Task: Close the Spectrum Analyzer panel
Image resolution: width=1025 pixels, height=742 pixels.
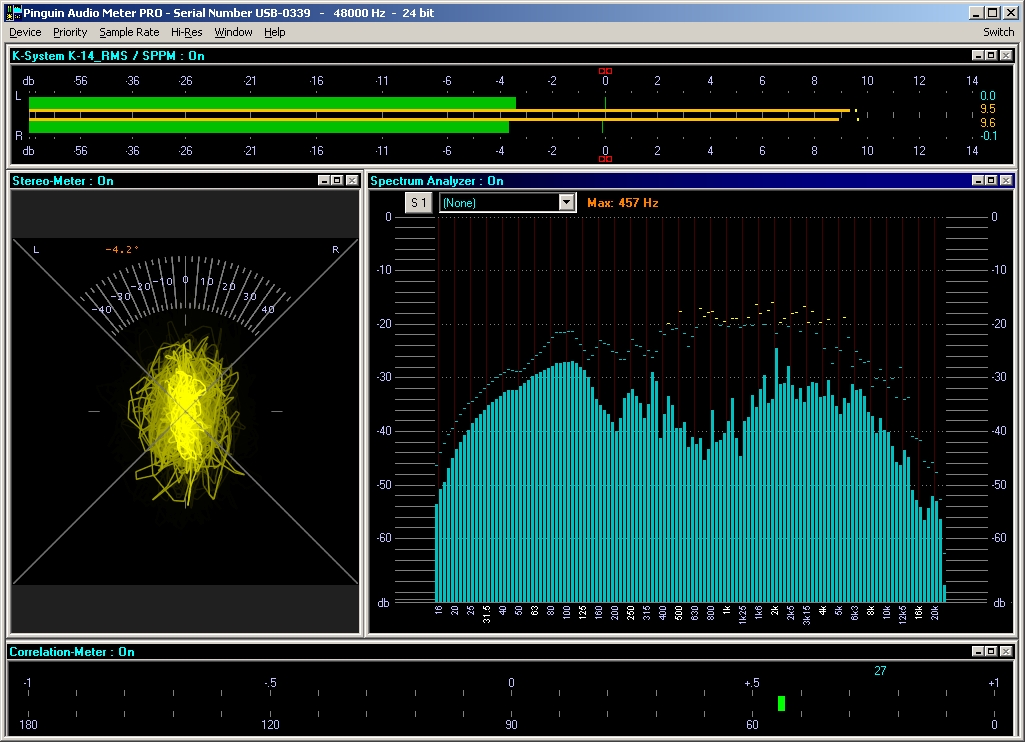Action: 1006,181
